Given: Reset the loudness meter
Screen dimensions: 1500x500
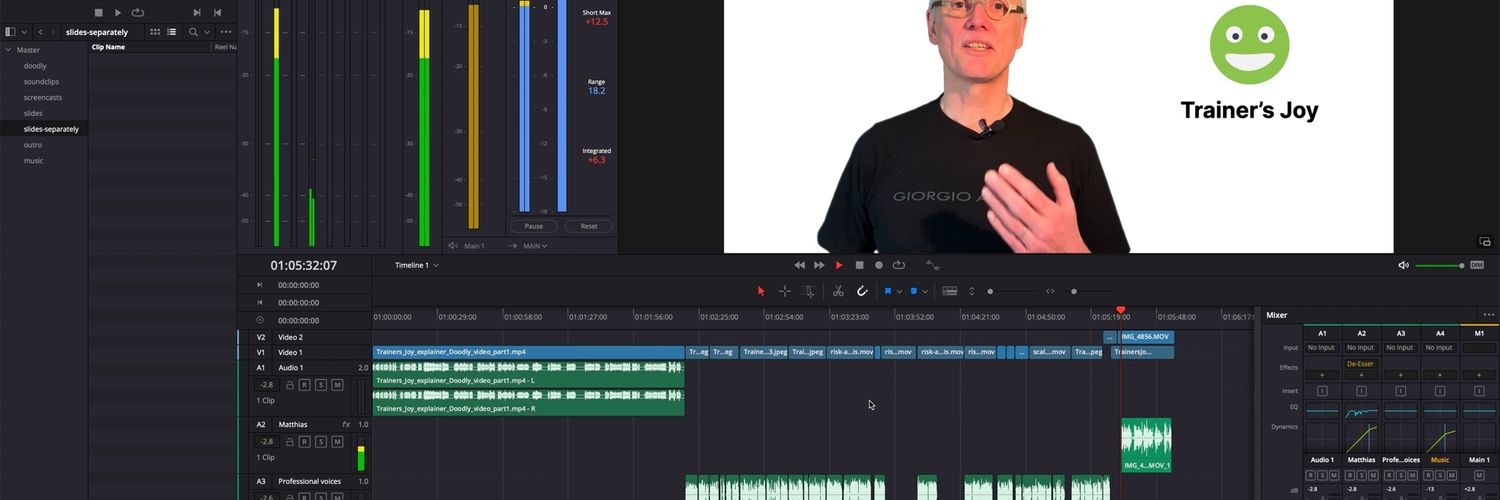Looking at the screenshot, I should tap(589, 226).
